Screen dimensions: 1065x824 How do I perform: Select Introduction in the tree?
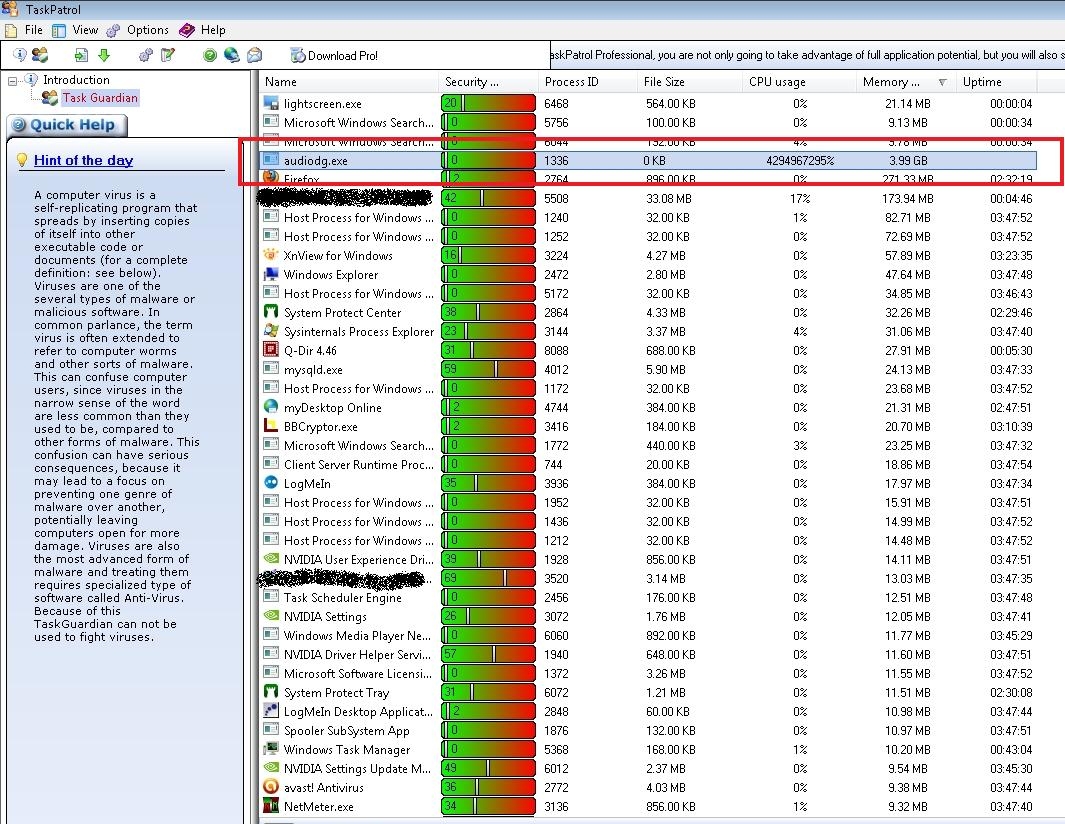[76, 80]
